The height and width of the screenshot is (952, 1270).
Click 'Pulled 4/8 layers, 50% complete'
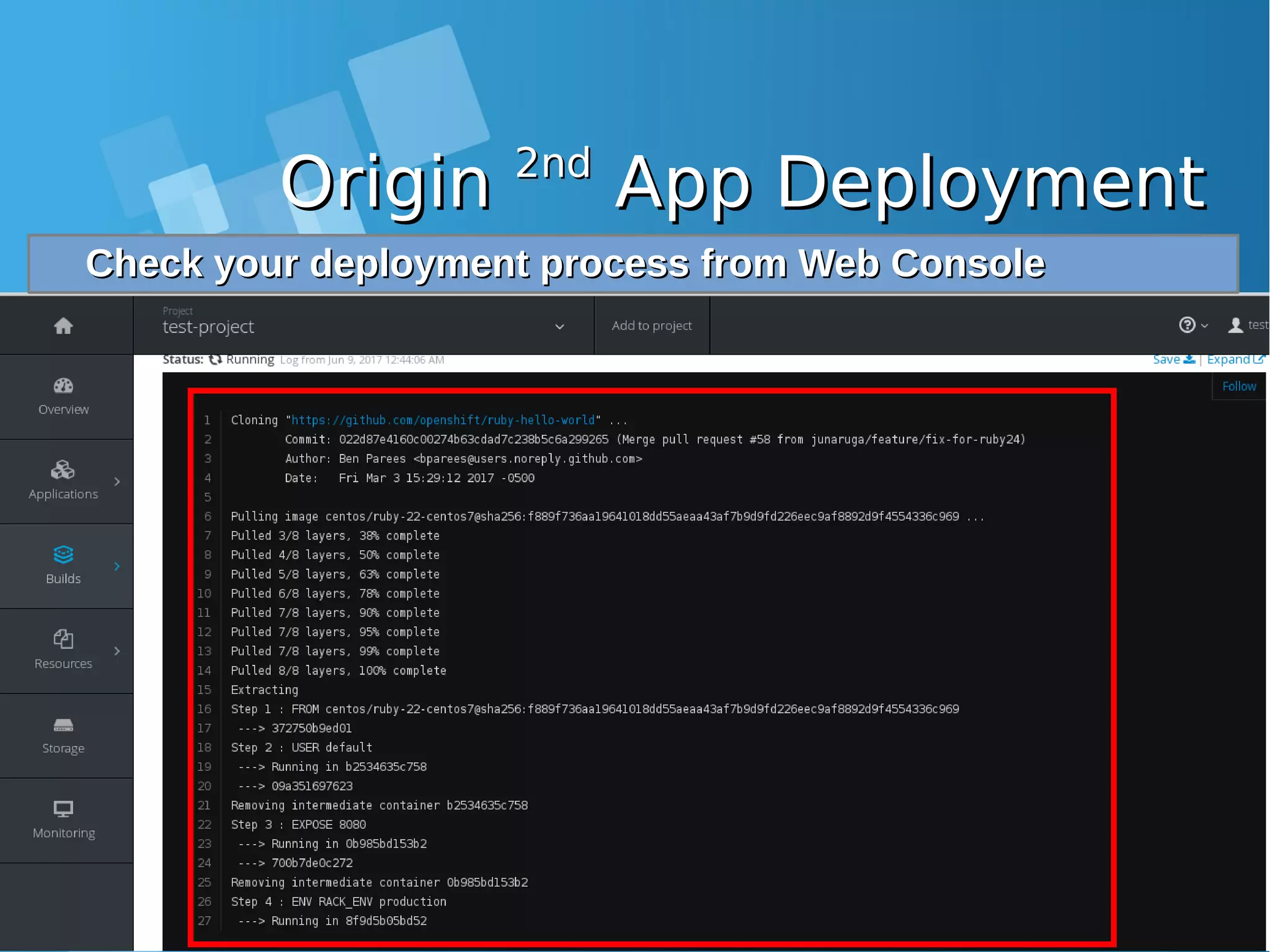point(335,554)
